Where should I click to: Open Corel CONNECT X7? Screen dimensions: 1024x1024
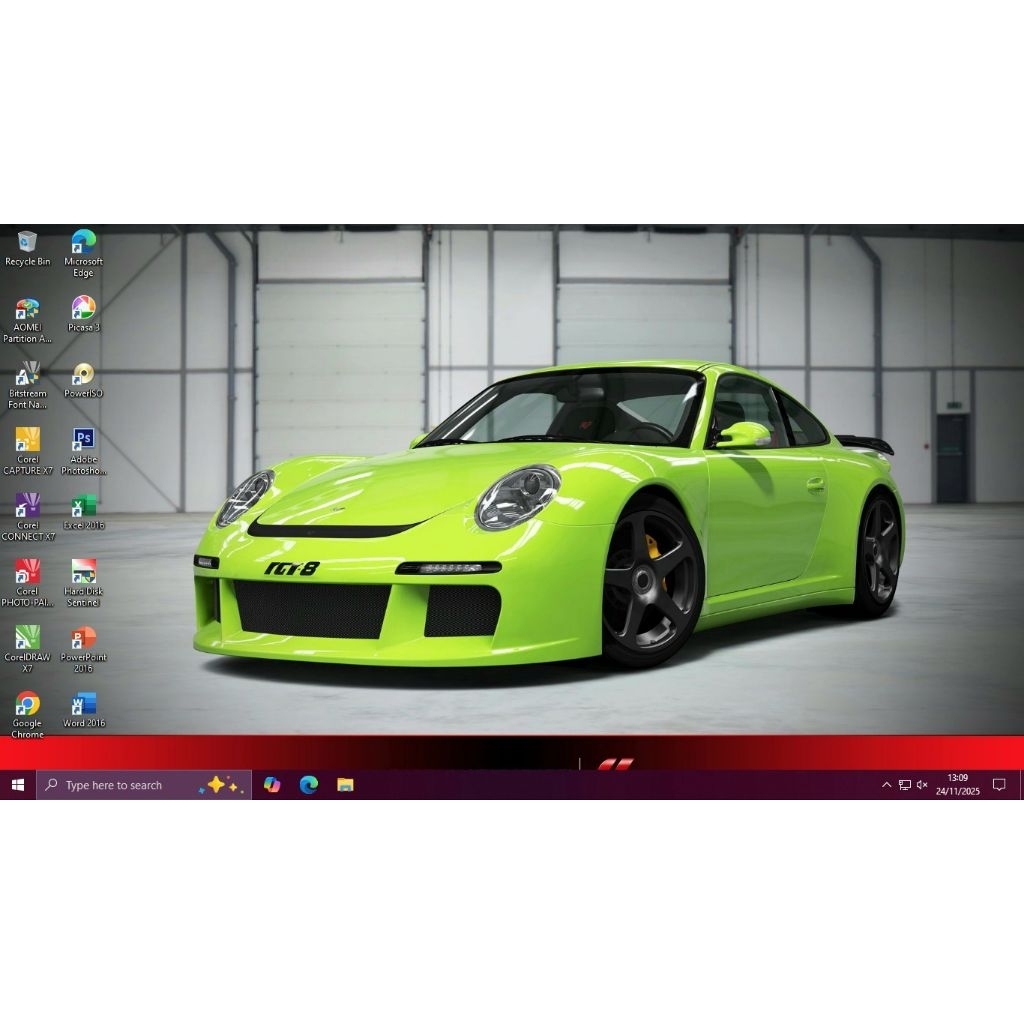pos(27,505)
